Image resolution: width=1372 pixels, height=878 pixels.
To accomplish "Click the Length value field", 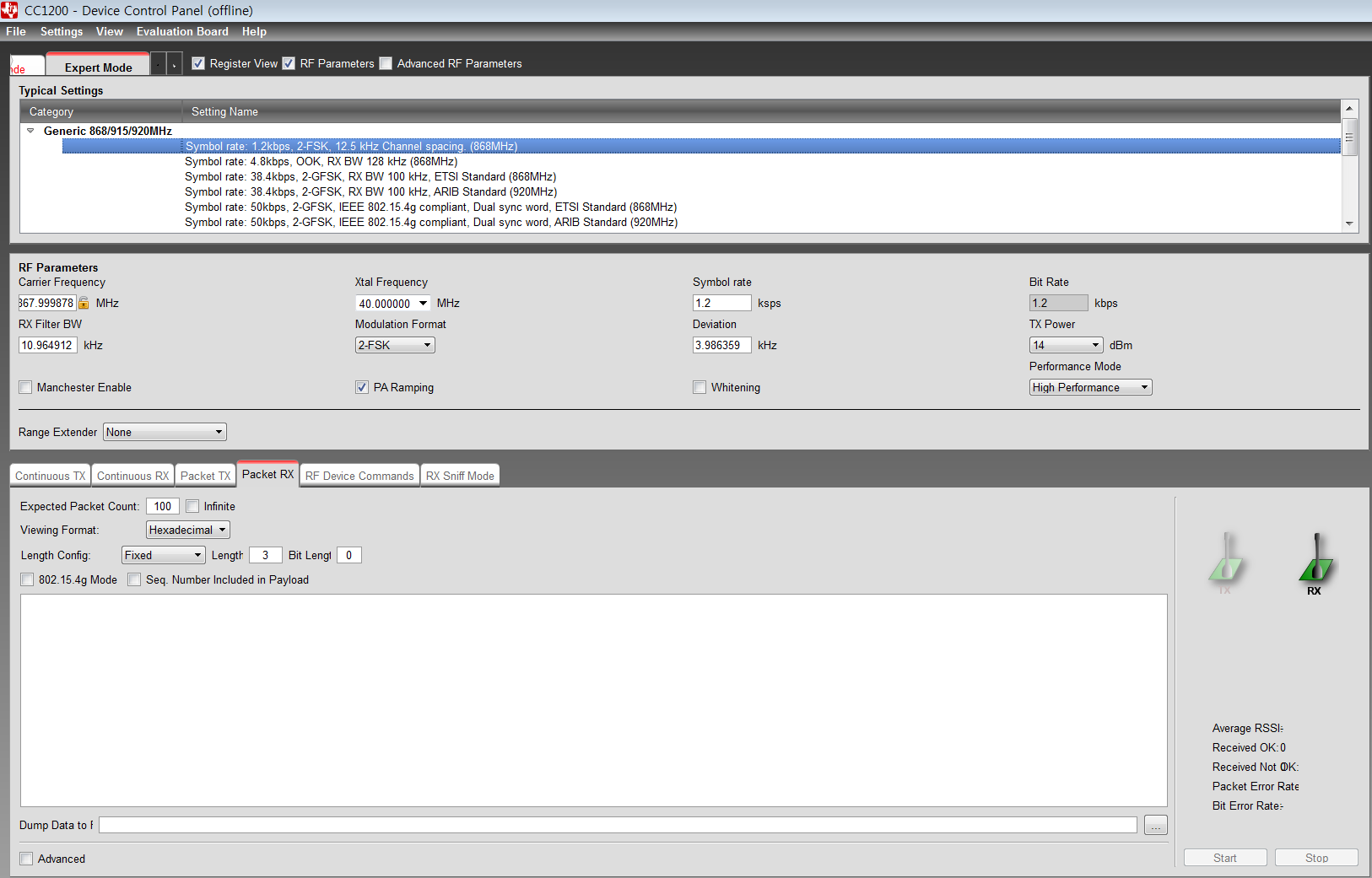I will pos(266,555).
